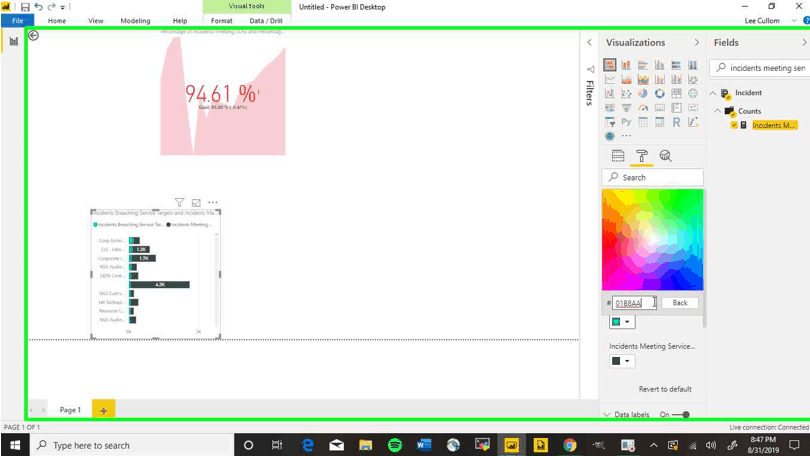Uncheck the Incidents M... field checkbox
The image size is (810, 456).
pyautogui.click(x=734, y=125)
